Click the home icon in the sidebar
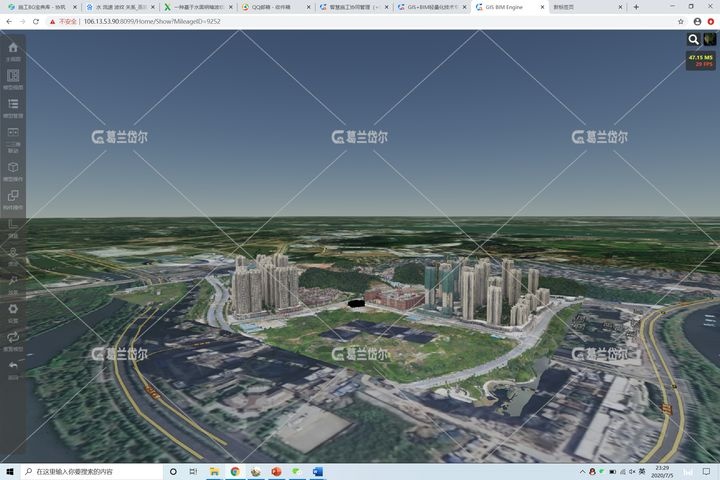720x480 pixels. point(13,48)
